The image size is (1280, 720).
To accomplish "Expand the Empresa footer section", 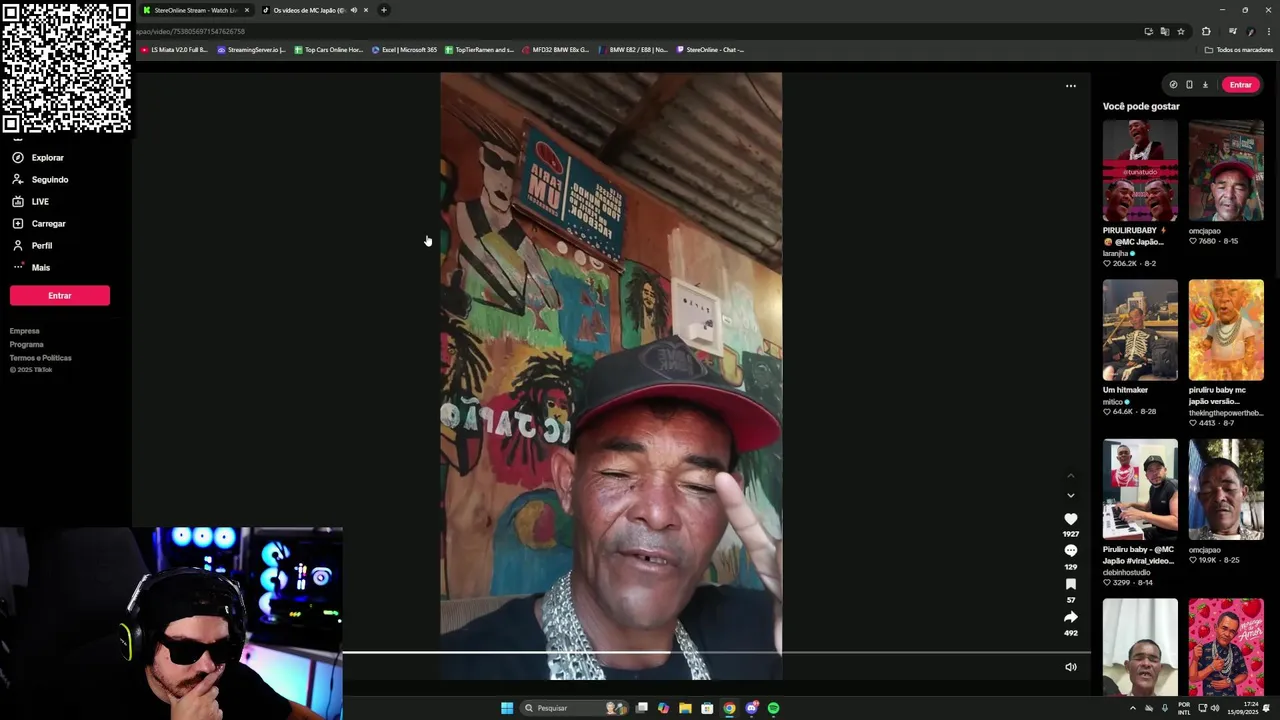I will (x=25, y=331).
